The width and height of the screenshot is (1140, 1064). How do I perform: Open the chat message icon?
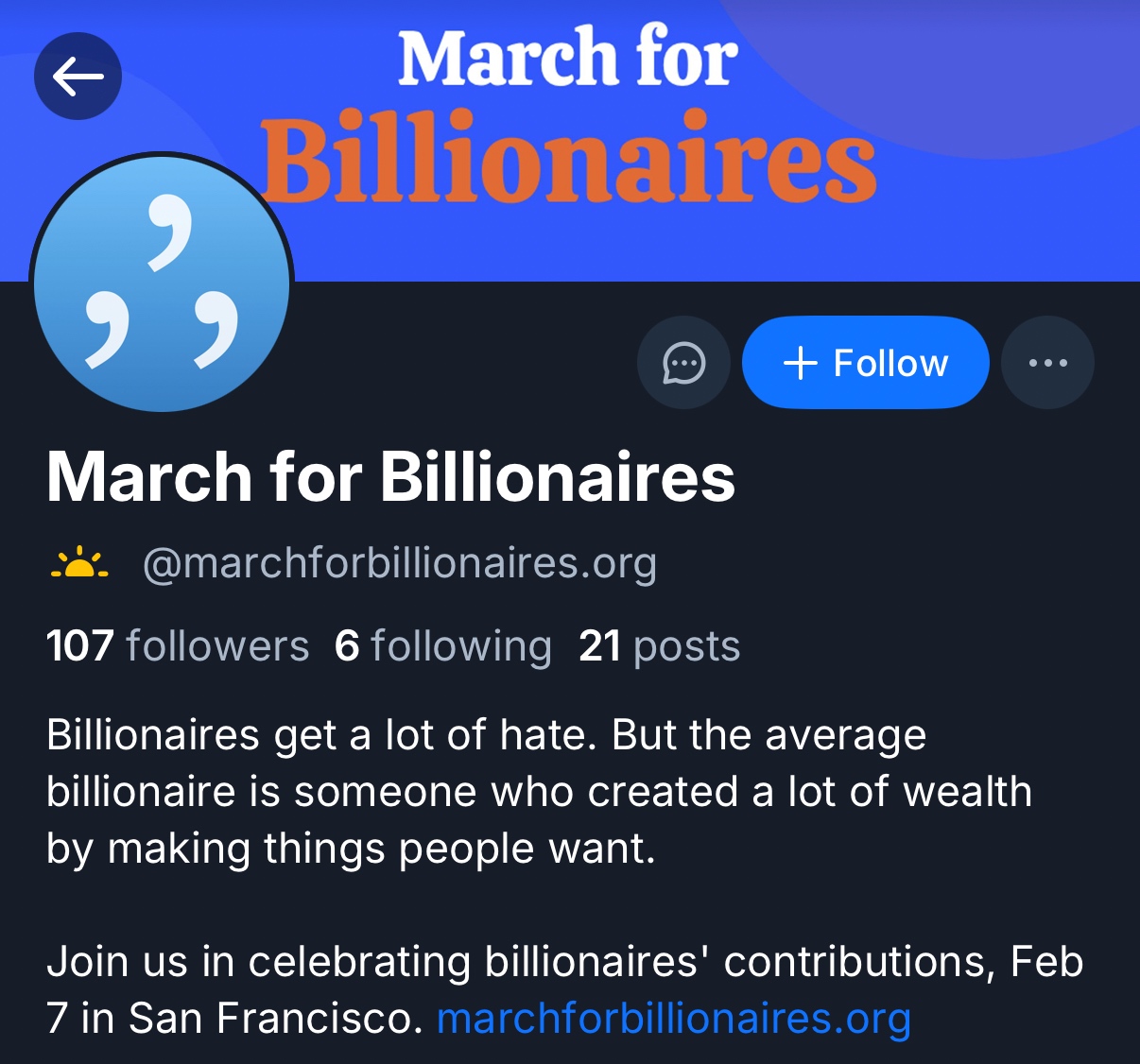[x=683, y=363]
